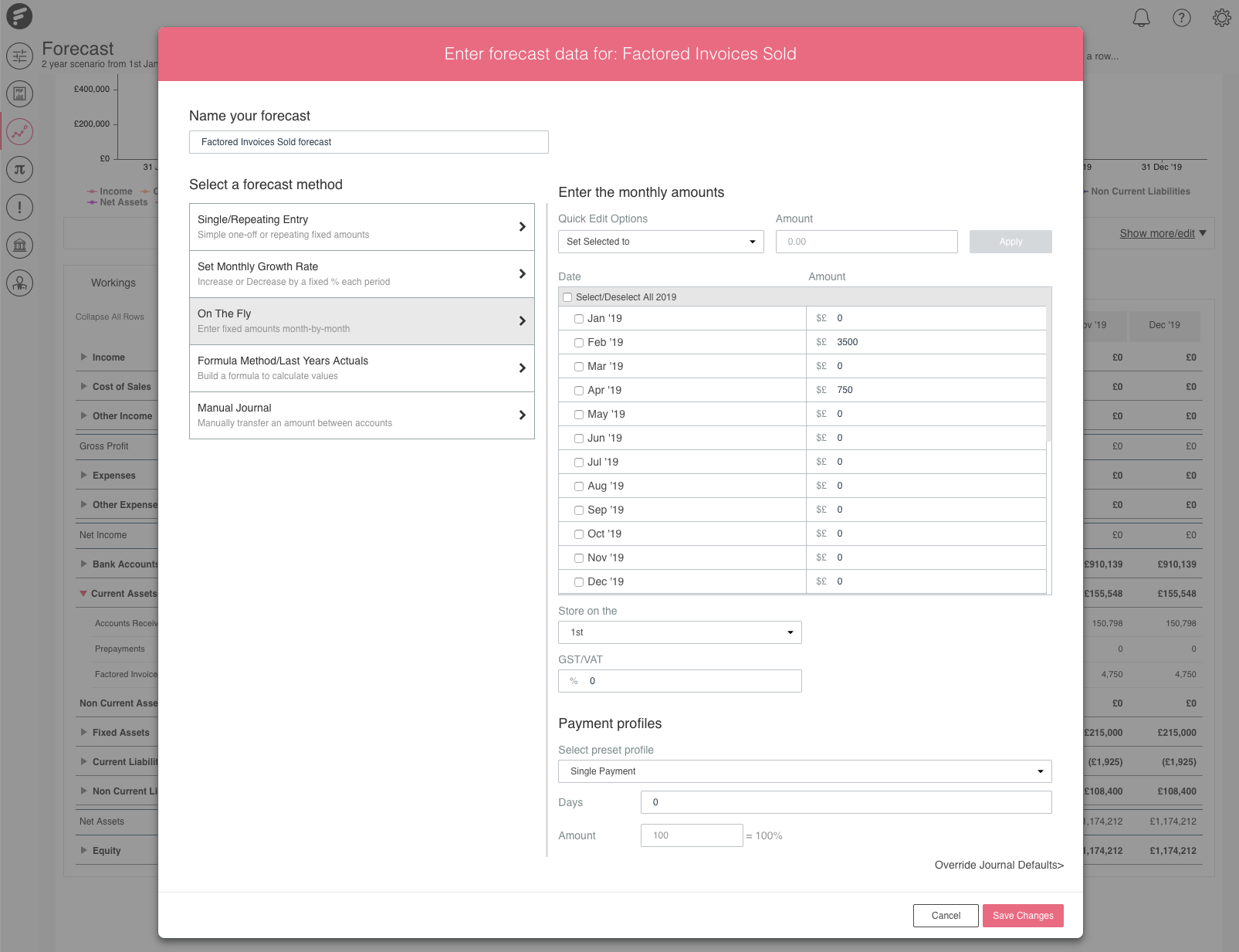This screenshot has width=1239, height=952.
Task: Click the monthly amounts list scrollbar
Action: pyautogui.click(x=1048, y=374)
